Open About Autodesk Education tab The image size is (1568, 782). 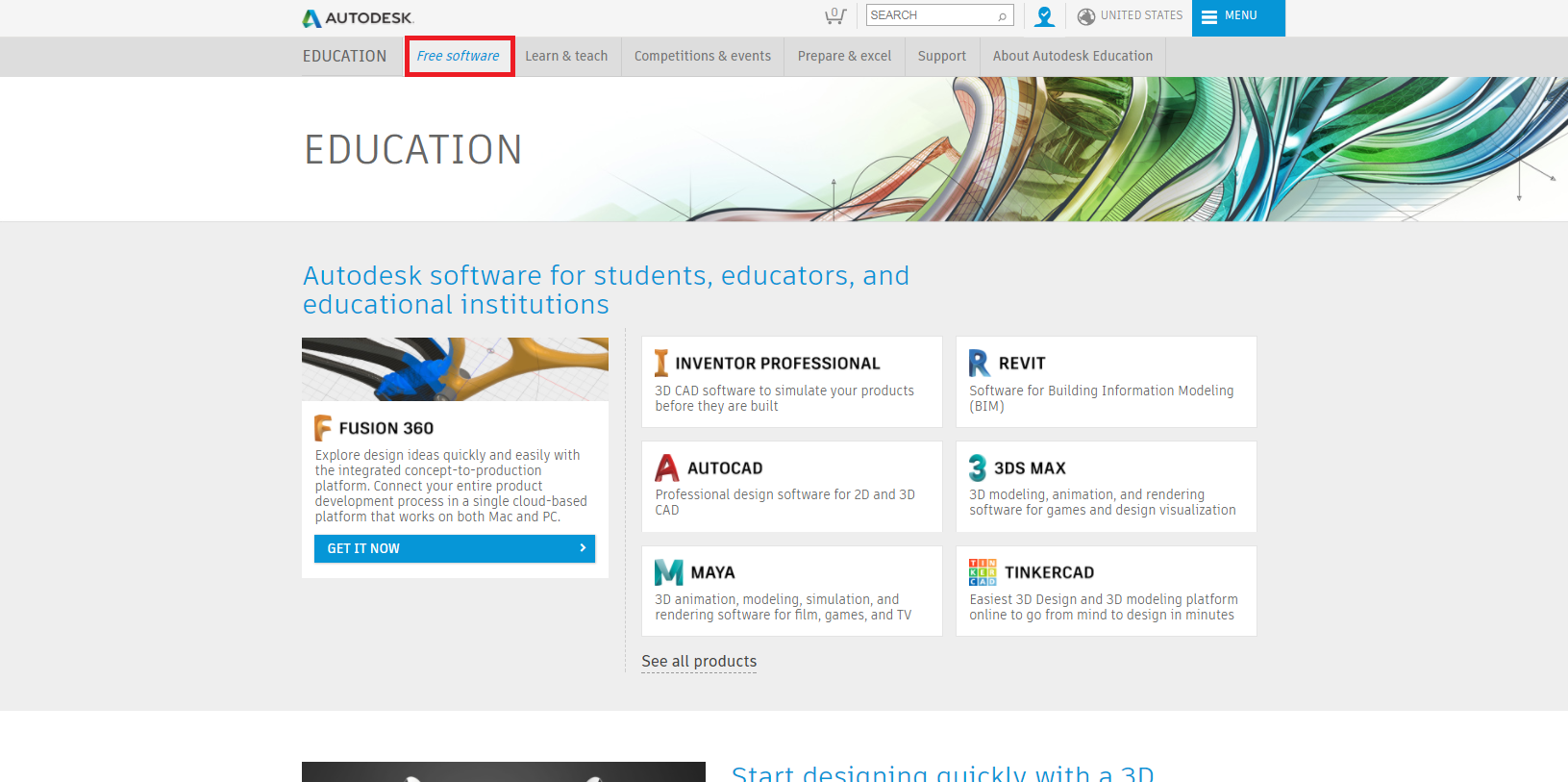pos(1073,56)
